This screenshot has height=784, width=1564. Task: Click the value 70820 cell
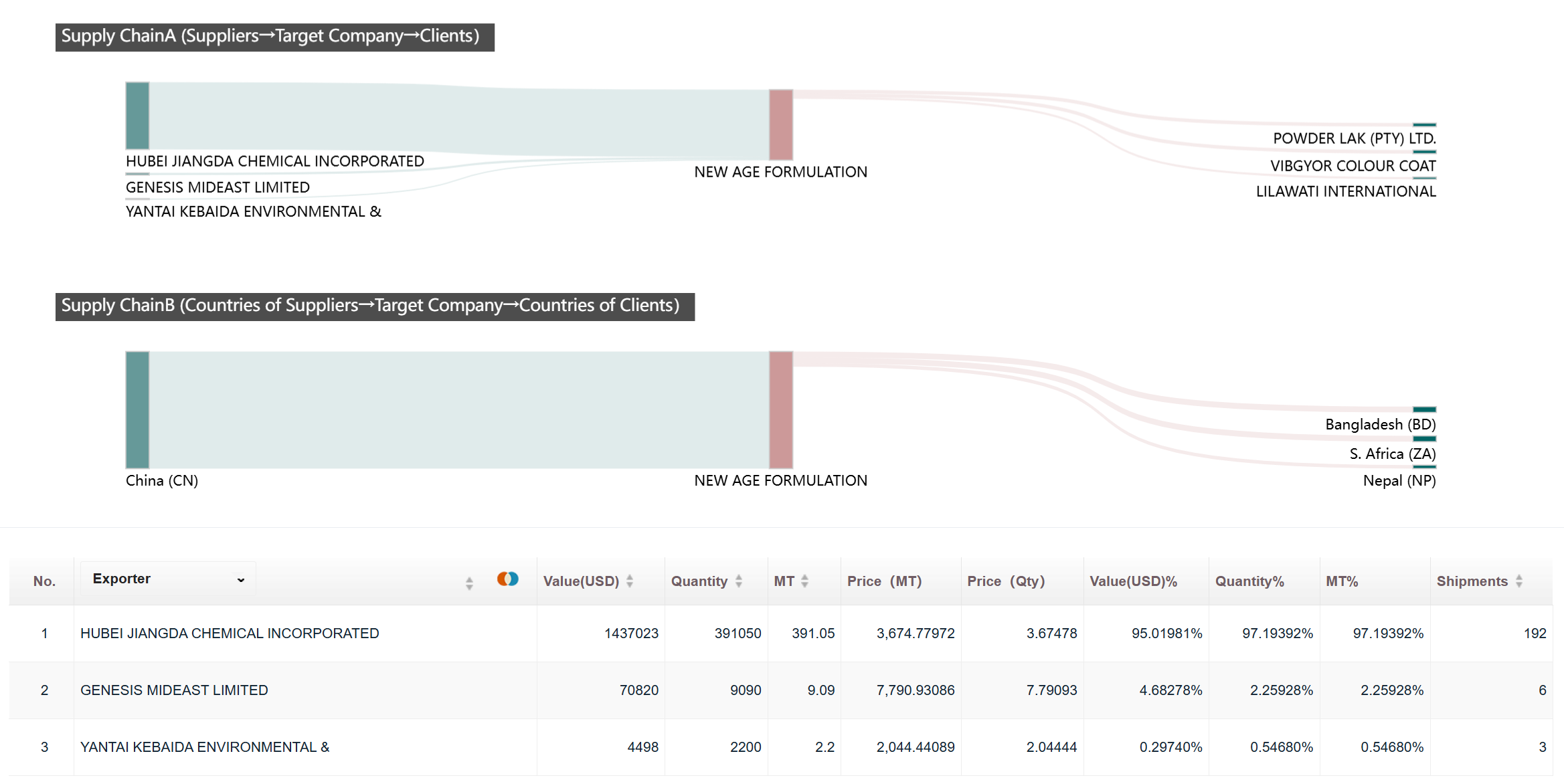tap(639, 690)
